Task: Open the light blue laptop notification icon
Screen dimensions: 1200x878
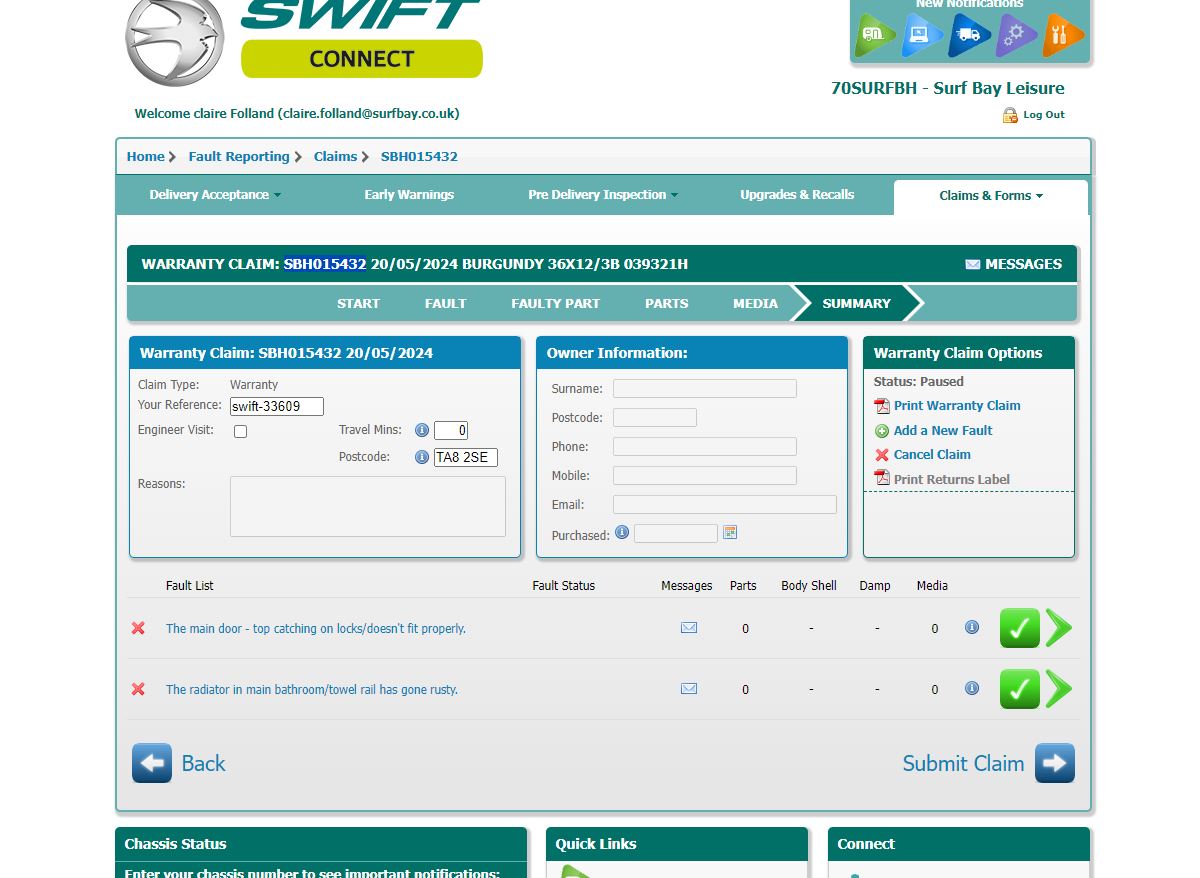Action: (x=922, y=36)
